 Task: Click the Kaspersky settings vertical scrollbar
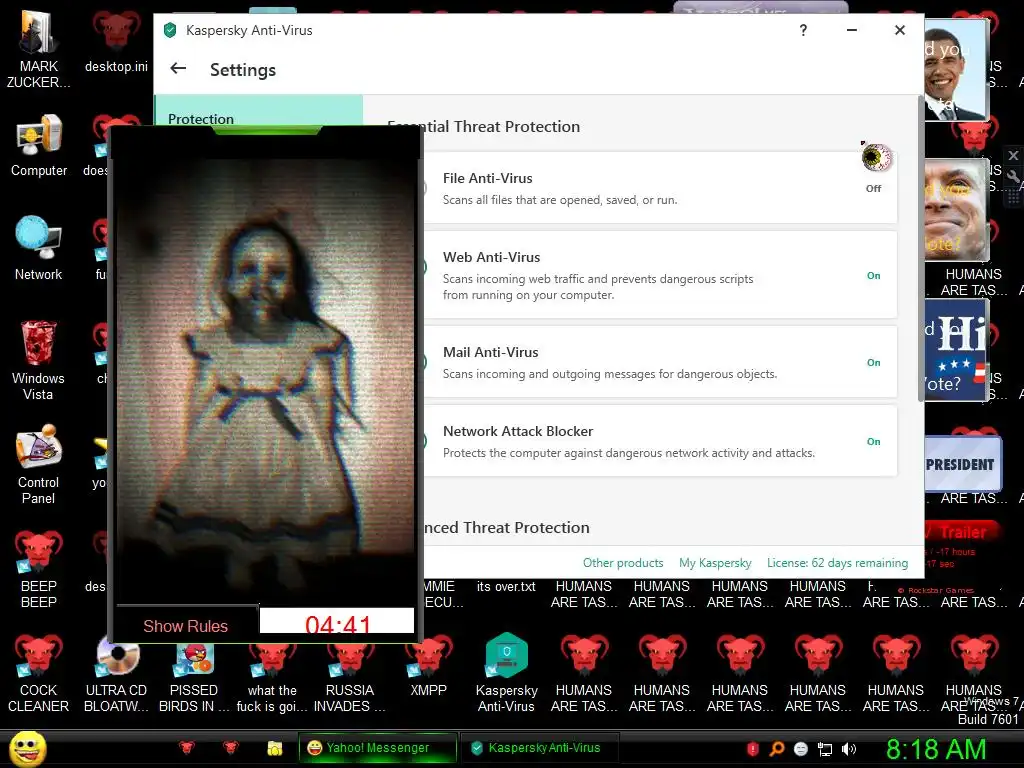coord(921,248)
